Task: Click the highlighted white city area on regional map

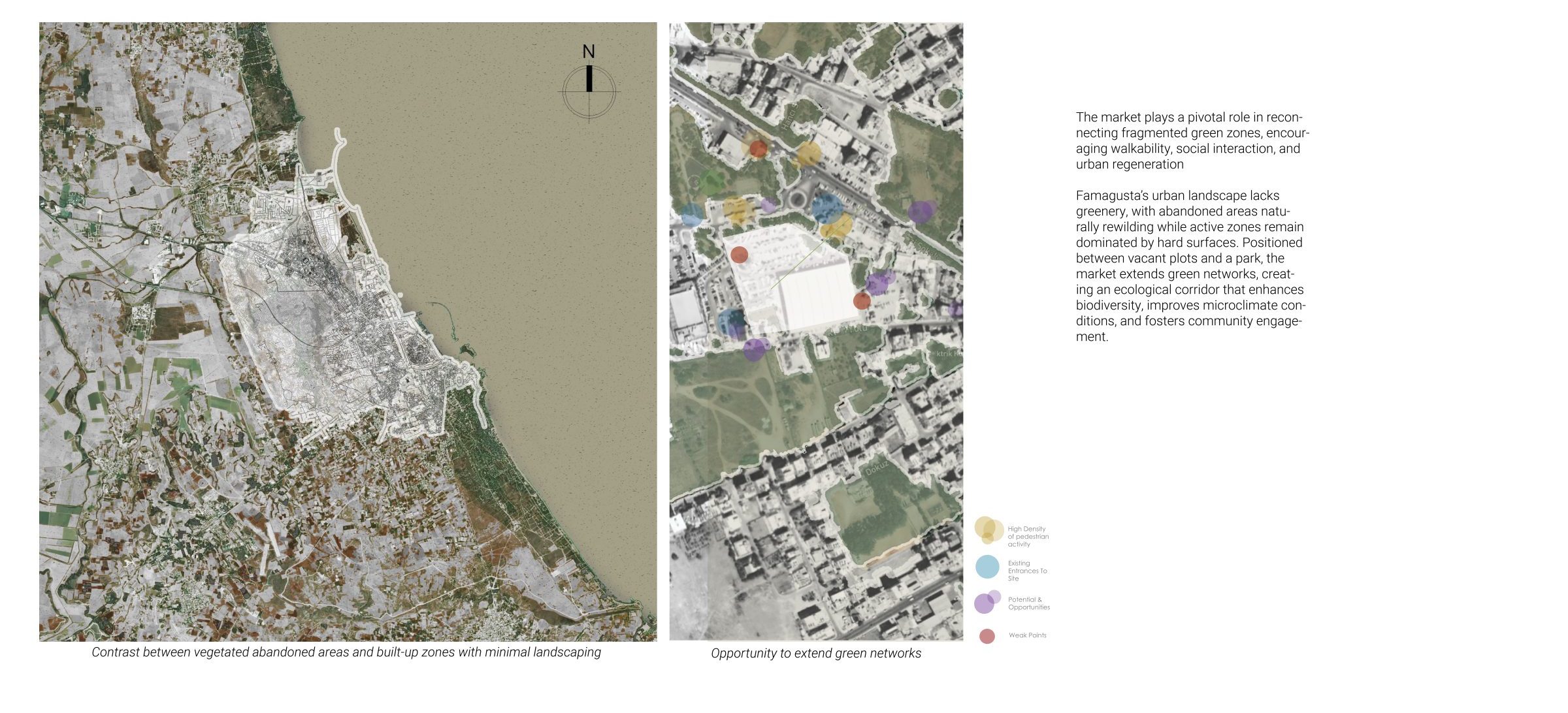Action: (327, 313)
